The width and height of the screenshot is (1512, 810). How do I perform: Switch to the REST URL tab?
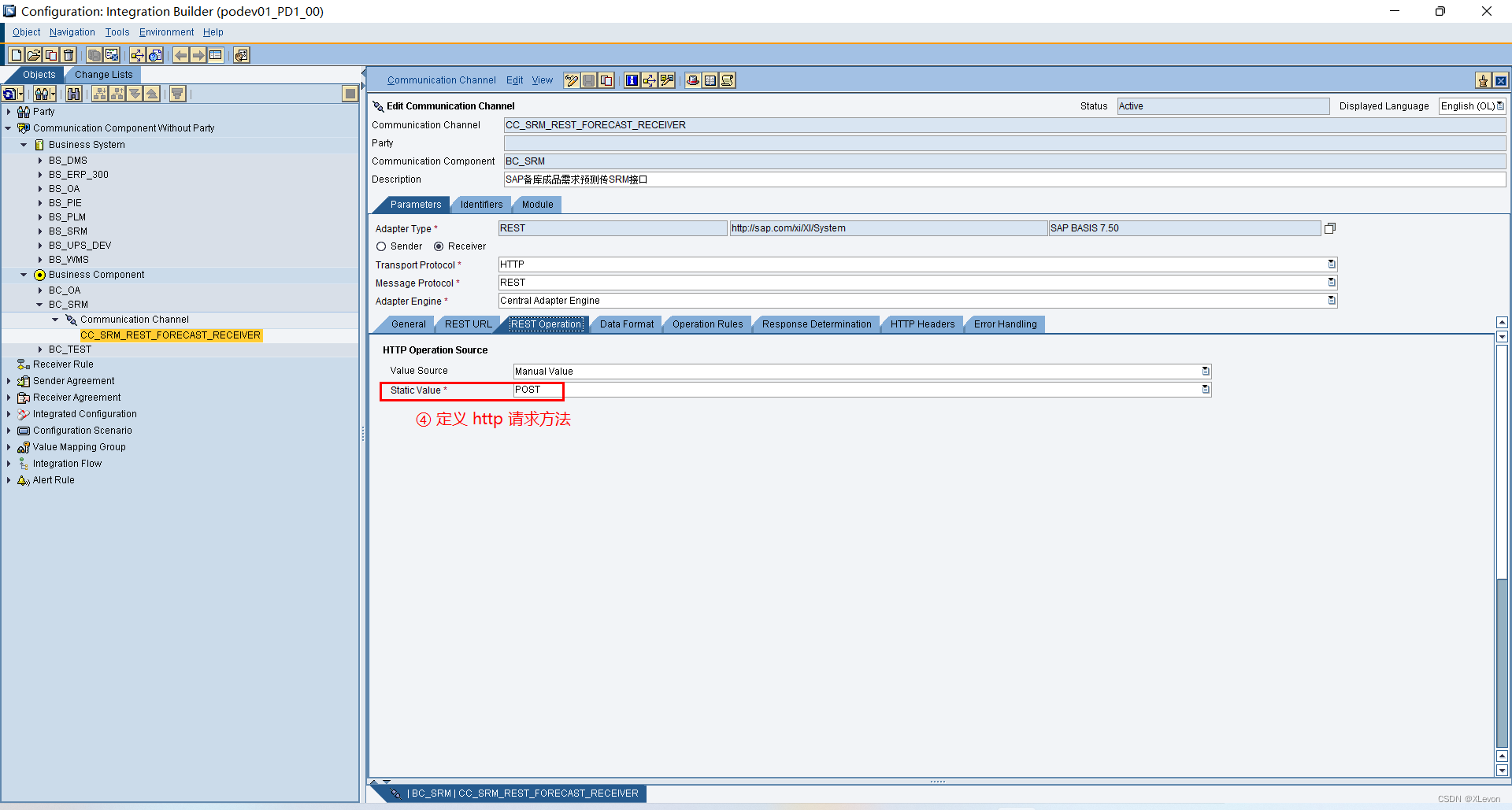click(x=468, y=324)
